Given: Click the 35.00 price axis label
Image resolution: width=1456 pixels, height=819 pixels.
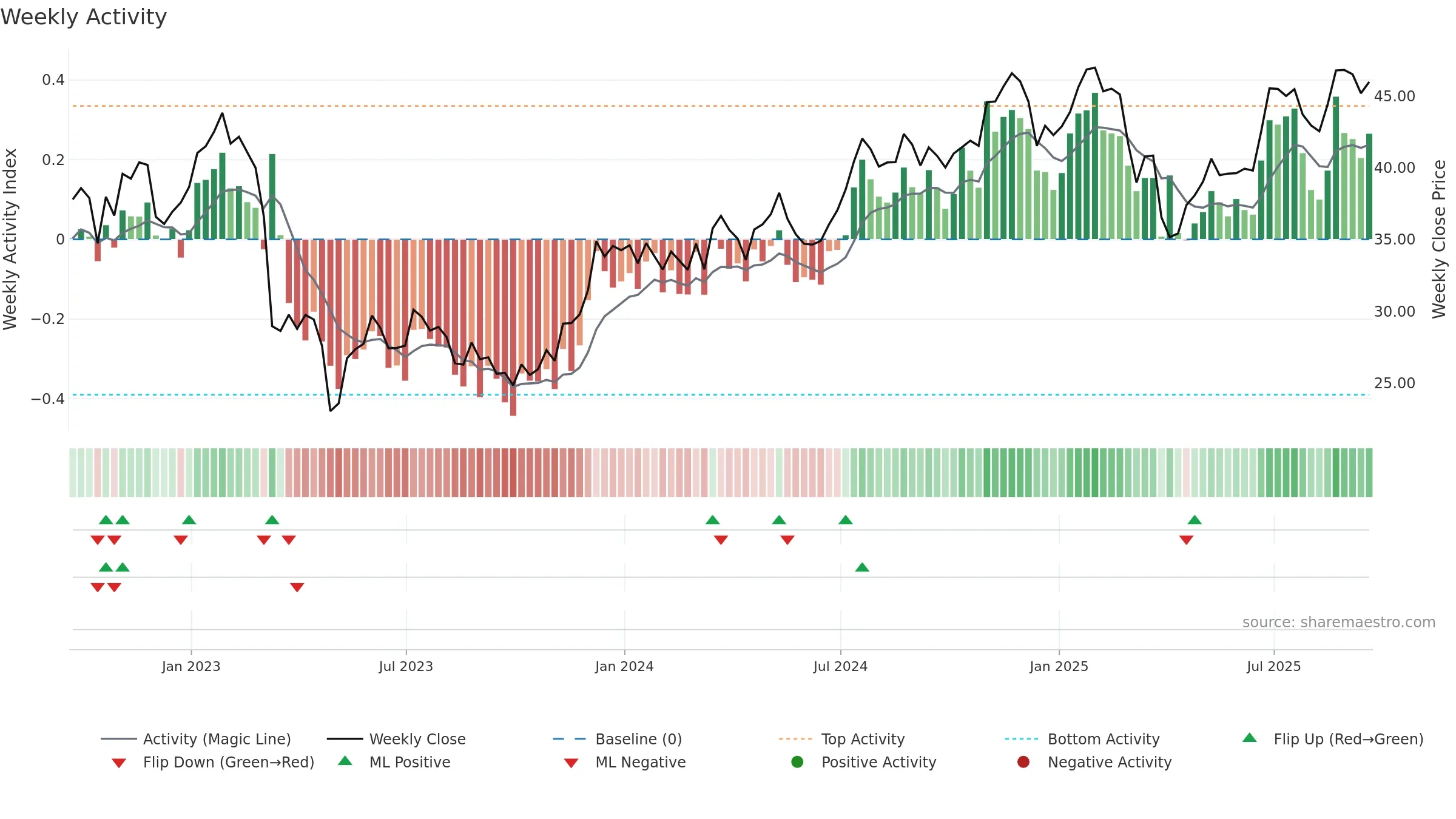Looking at the screenshot, I should [1394, 239].
